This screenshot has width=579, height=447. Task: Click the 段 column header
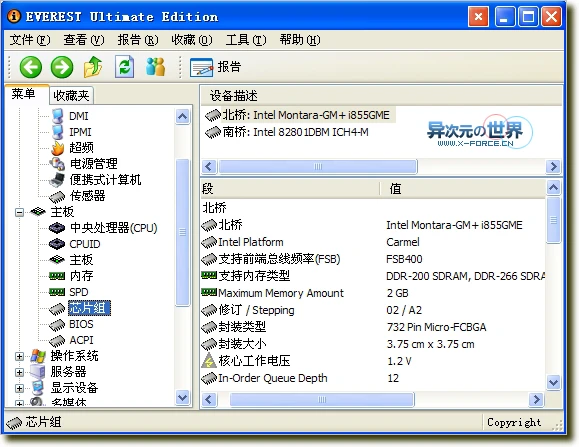pos(290,189)
